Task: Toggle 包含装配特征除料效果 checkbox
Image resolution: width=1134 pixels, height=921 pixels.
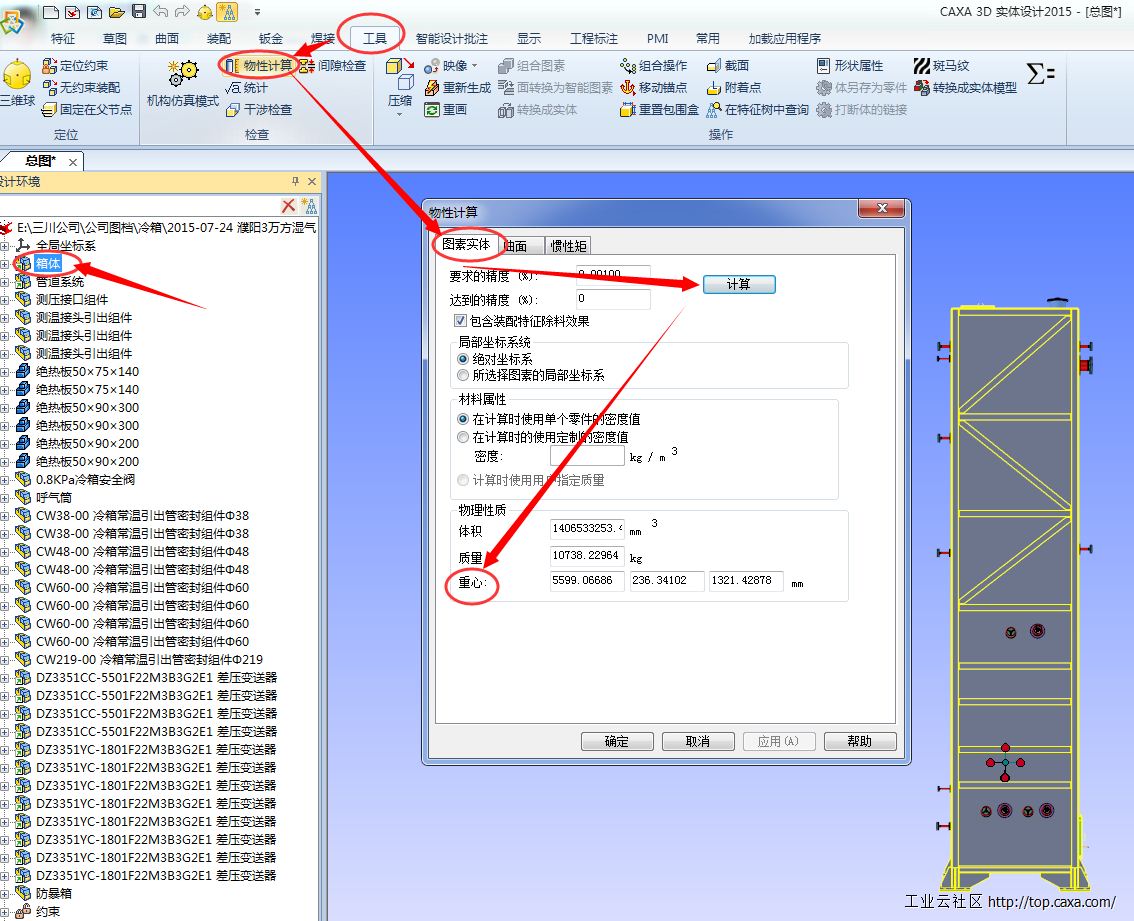Action: [x=461, y=321]
